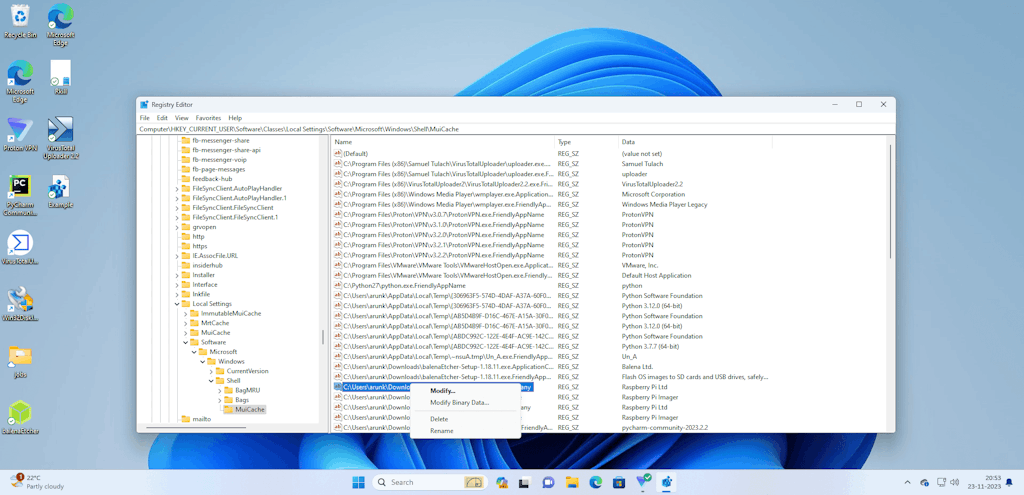Sort by the Type column header
1024x495 pixels.
[x=586, y=142]
